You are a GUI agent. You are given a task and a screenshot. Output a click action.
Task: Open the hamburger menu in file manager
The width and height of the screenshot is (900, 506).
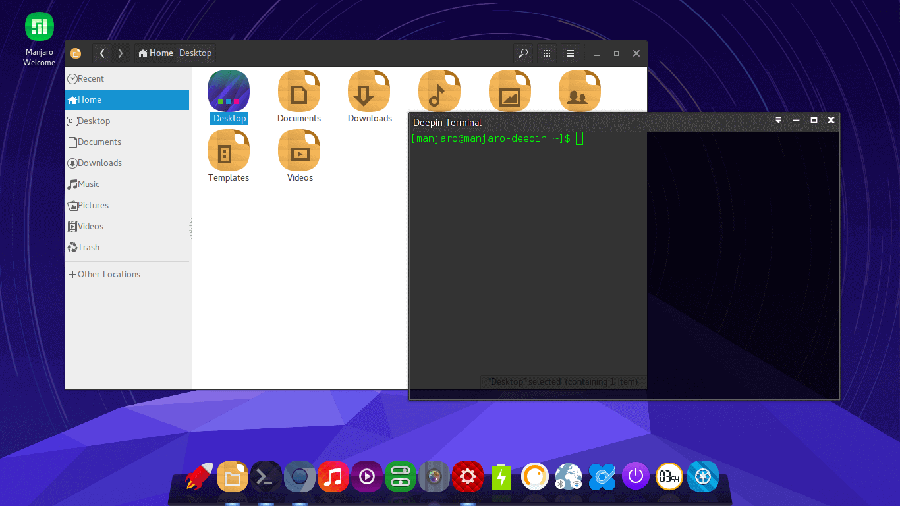coord(571,53)
